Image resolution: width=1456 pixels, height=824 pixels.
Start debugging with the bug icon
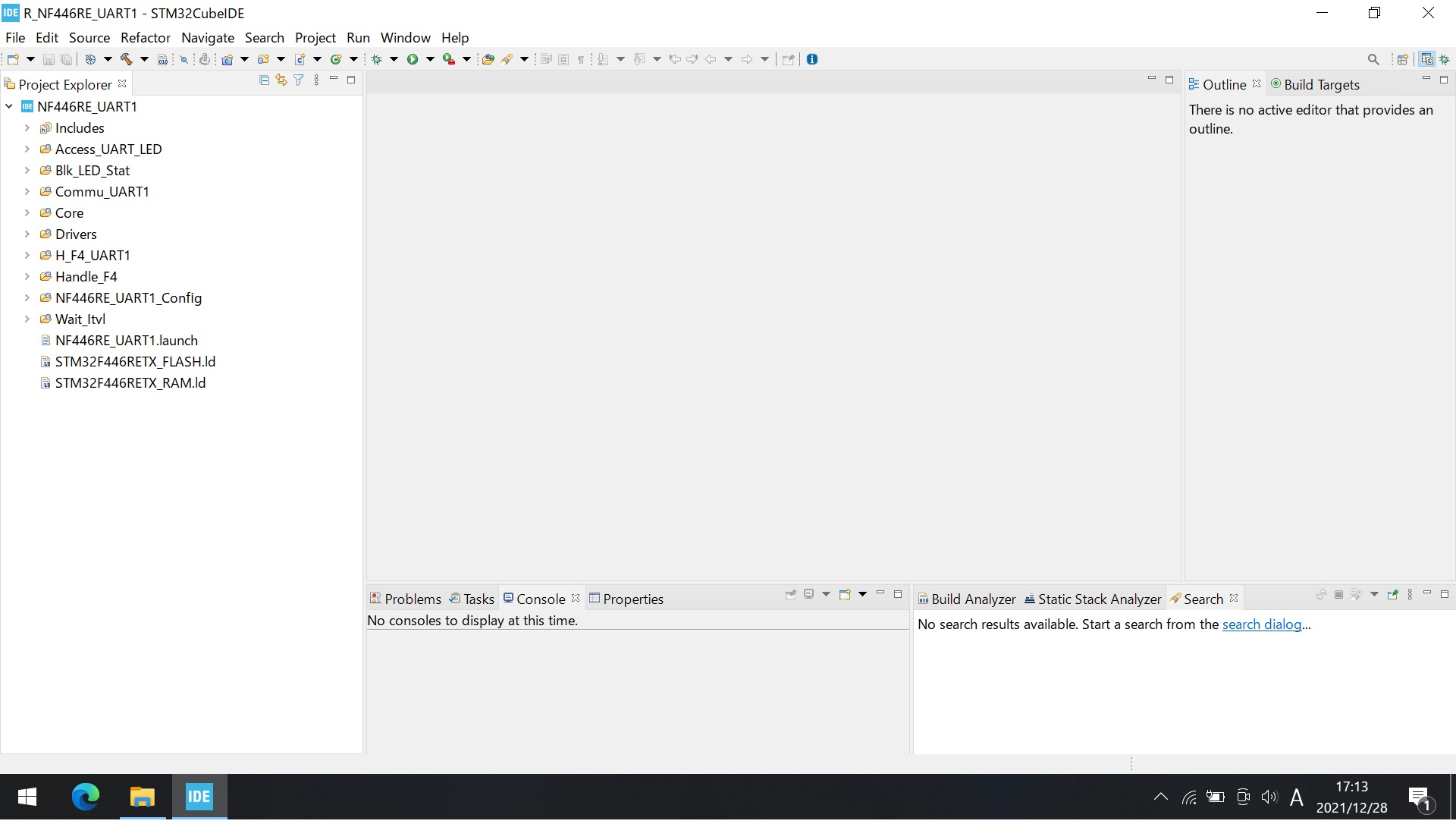pyautogui.click(x=377, y=59)
